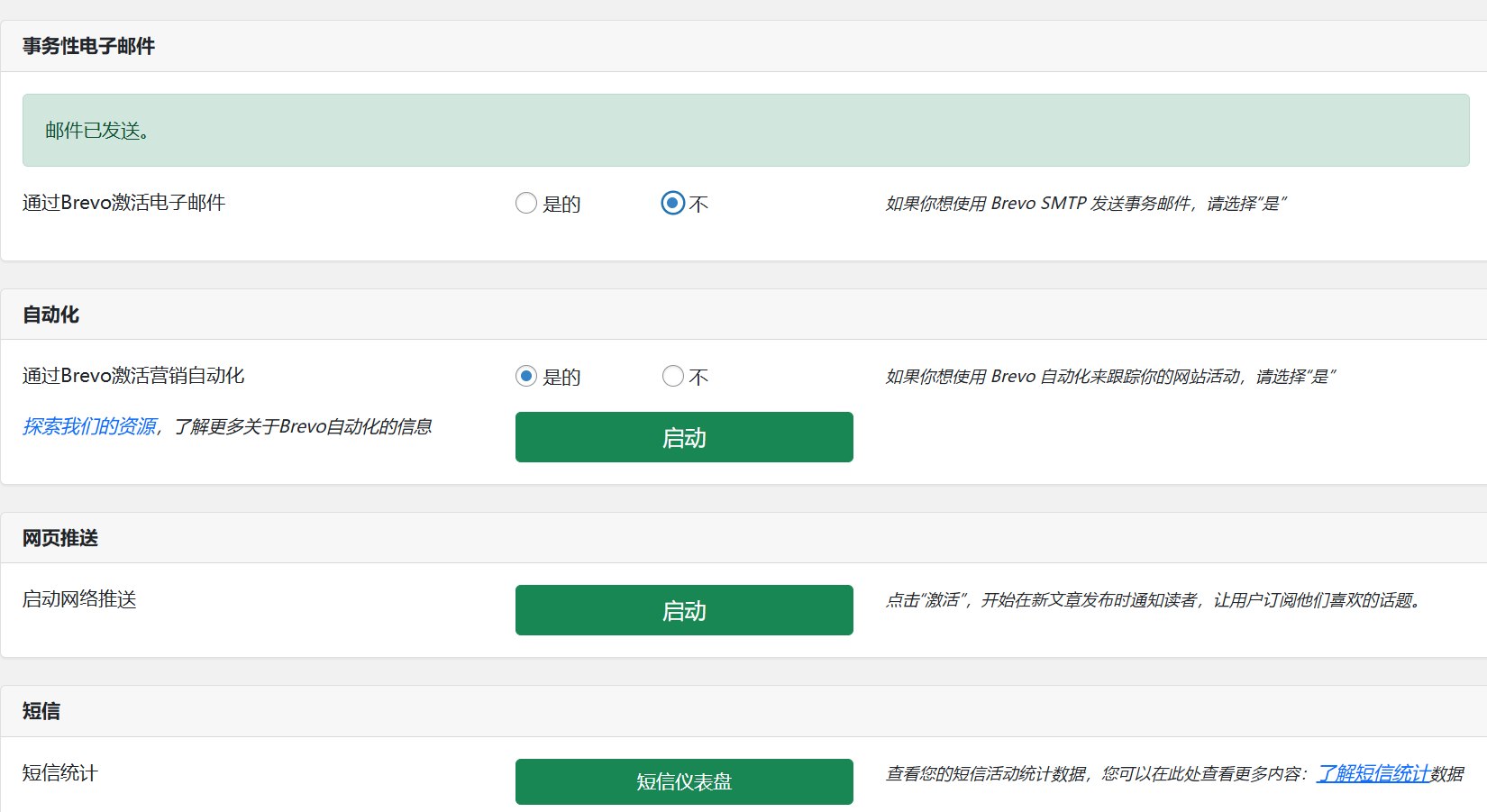
Task: Click the 事务性电子邮件 section header
Action: coord(88,46)
